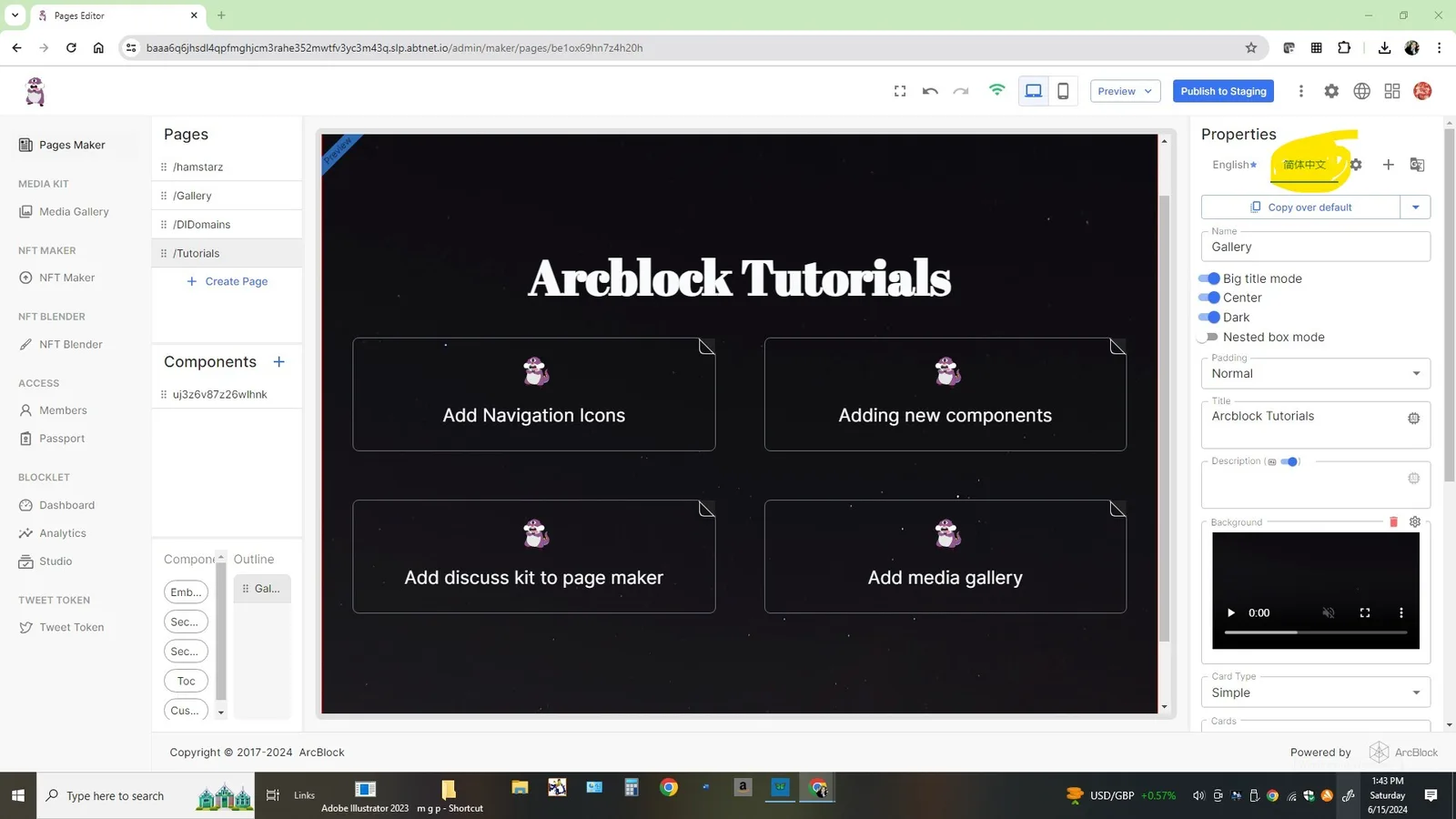Toggle the Description switch
The image size is (1456, 819).
(1289, 461)
